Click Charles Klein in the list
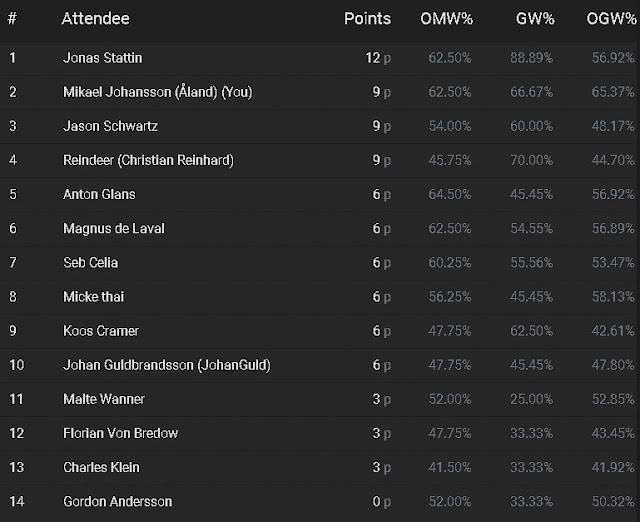The image size is (640, 522). click(x=101, y=467)
